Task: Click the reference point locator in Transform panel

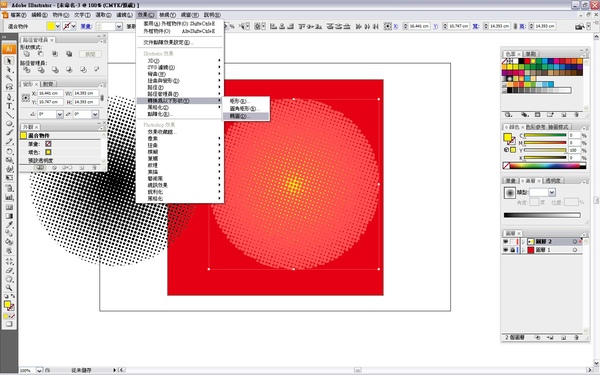Action: [26, 98]
